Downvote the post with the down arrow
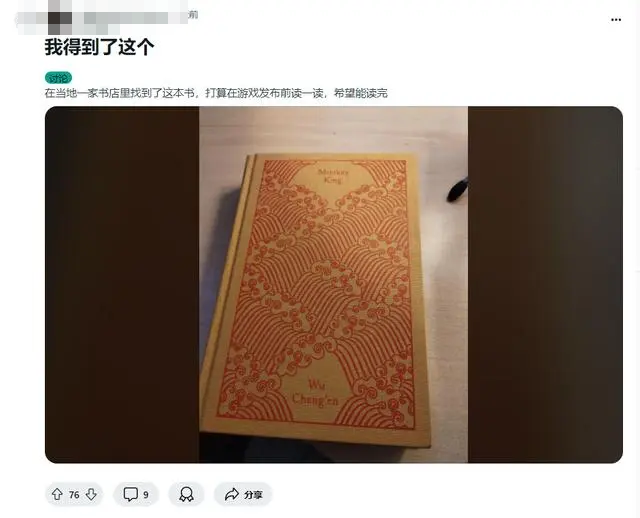This screenshot has width=640, height=518. [91, 494]
